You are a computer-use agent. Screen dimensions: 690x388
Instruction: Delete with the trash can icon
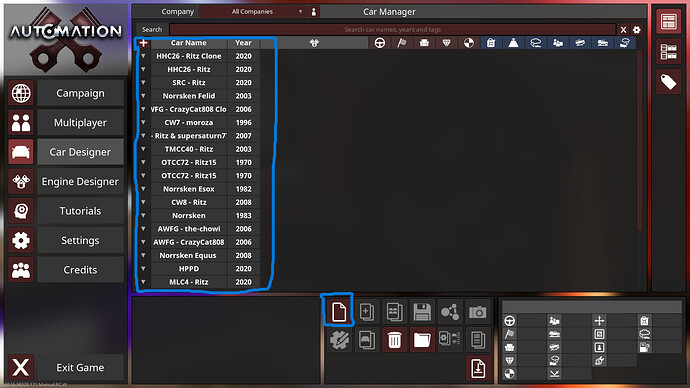click(394, 340)
